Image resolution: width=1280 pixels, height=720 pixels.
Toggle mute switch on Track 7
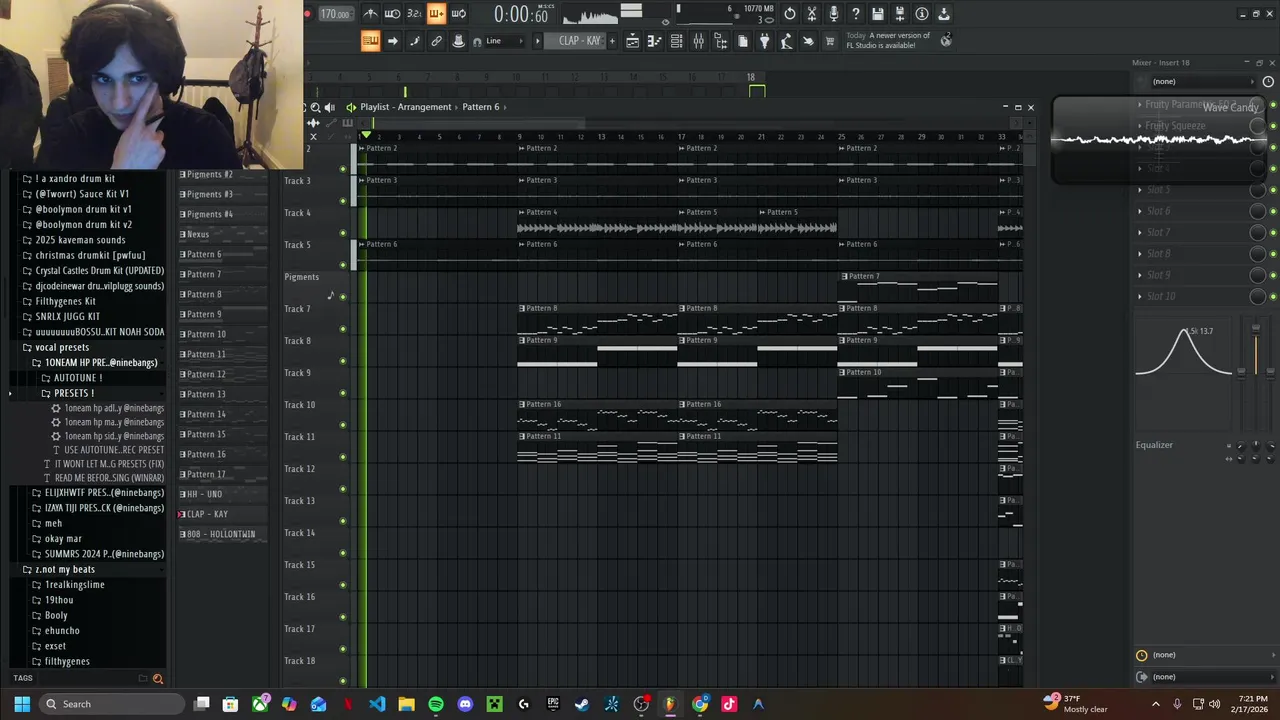click(x=343, y=328)
